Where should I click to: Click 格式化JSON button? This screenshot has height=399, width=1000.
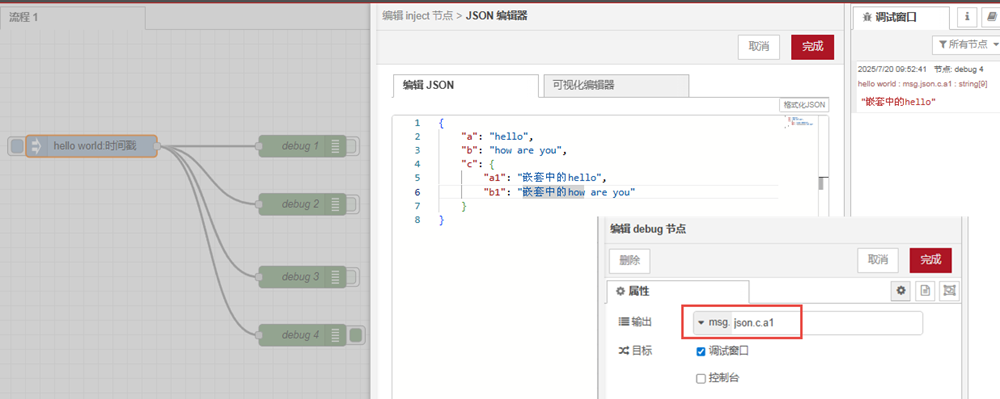pyautogui.click(x=804, y=105)
